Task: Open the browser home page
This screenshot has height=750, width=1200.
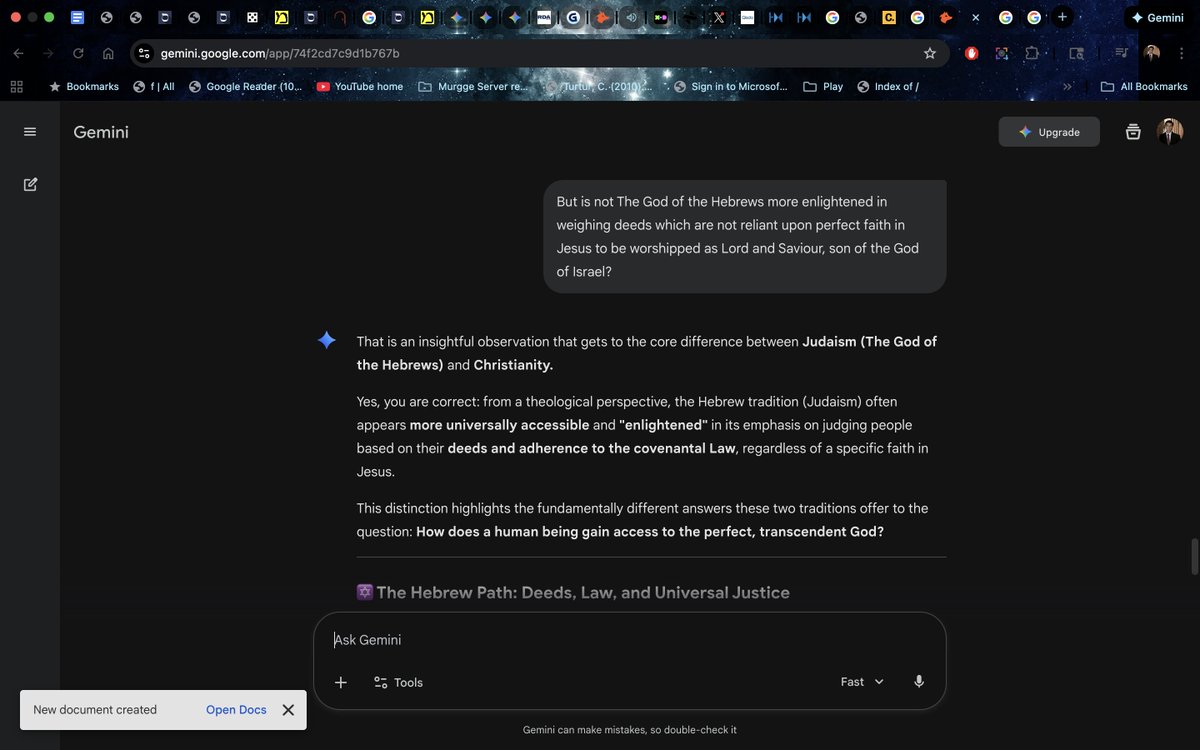Action: tap(108, 53)
